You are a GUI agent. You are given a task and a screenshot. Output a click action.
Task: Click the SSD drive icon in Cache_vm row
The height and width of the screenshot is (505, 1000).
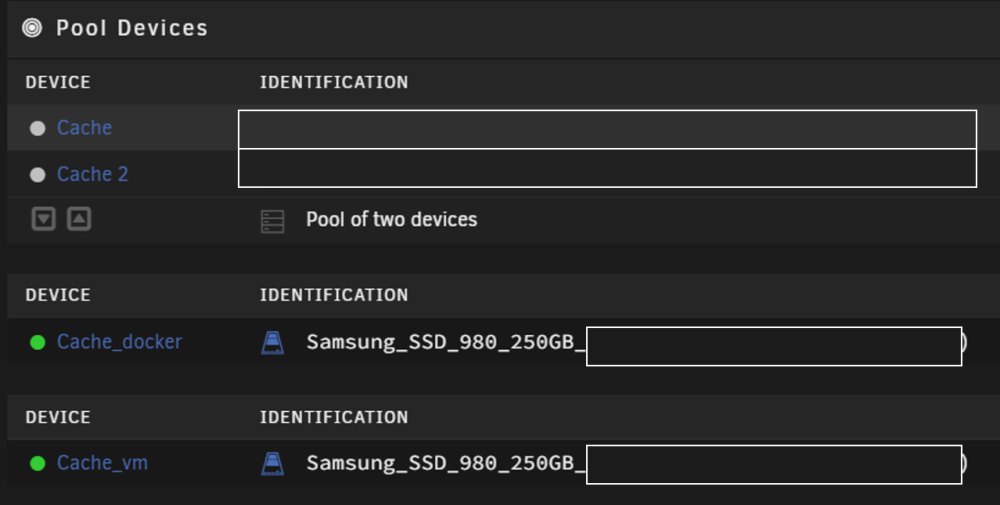point(272,464)
